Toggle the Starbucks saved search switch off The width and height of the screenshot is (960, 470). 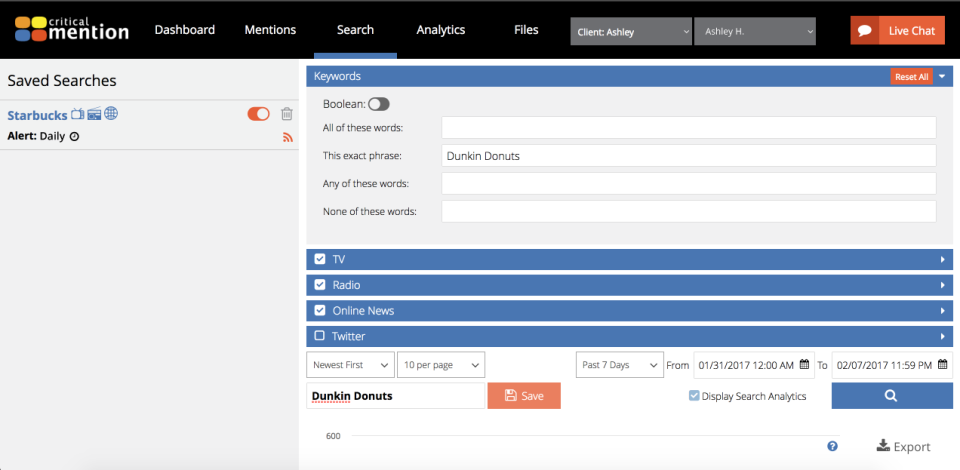pos(258,114)
